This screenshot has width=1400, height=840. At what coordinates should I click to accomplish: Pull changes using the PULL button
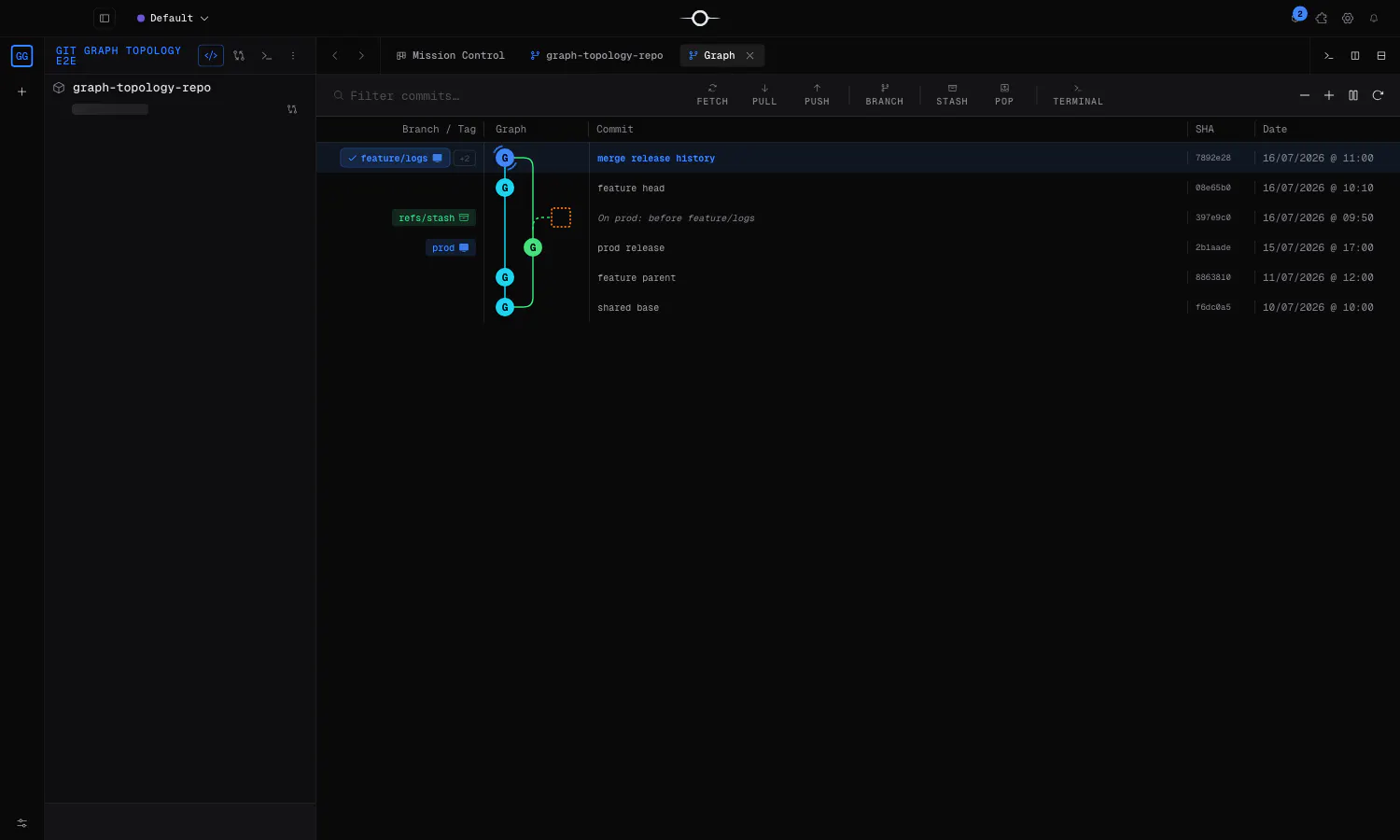coord(764,94)
